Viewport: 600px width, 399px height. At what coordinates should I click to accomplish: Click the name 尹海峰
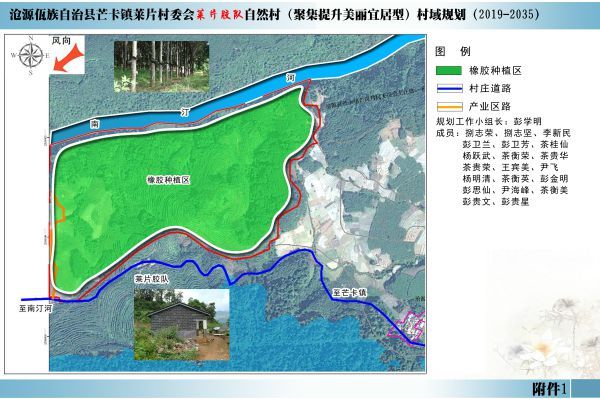coord(515,190)
